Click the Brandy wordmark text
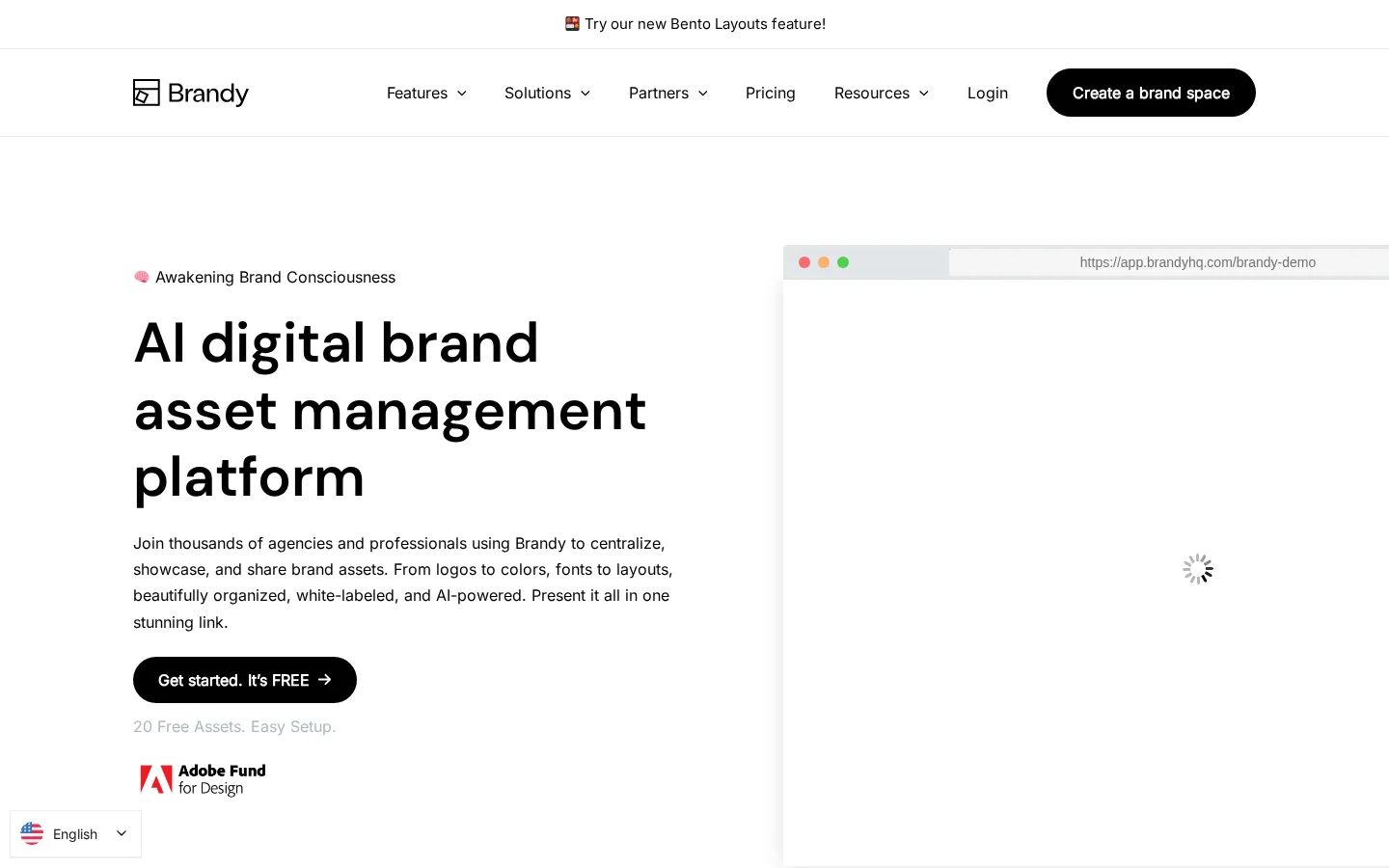 [x=208, y=94]
